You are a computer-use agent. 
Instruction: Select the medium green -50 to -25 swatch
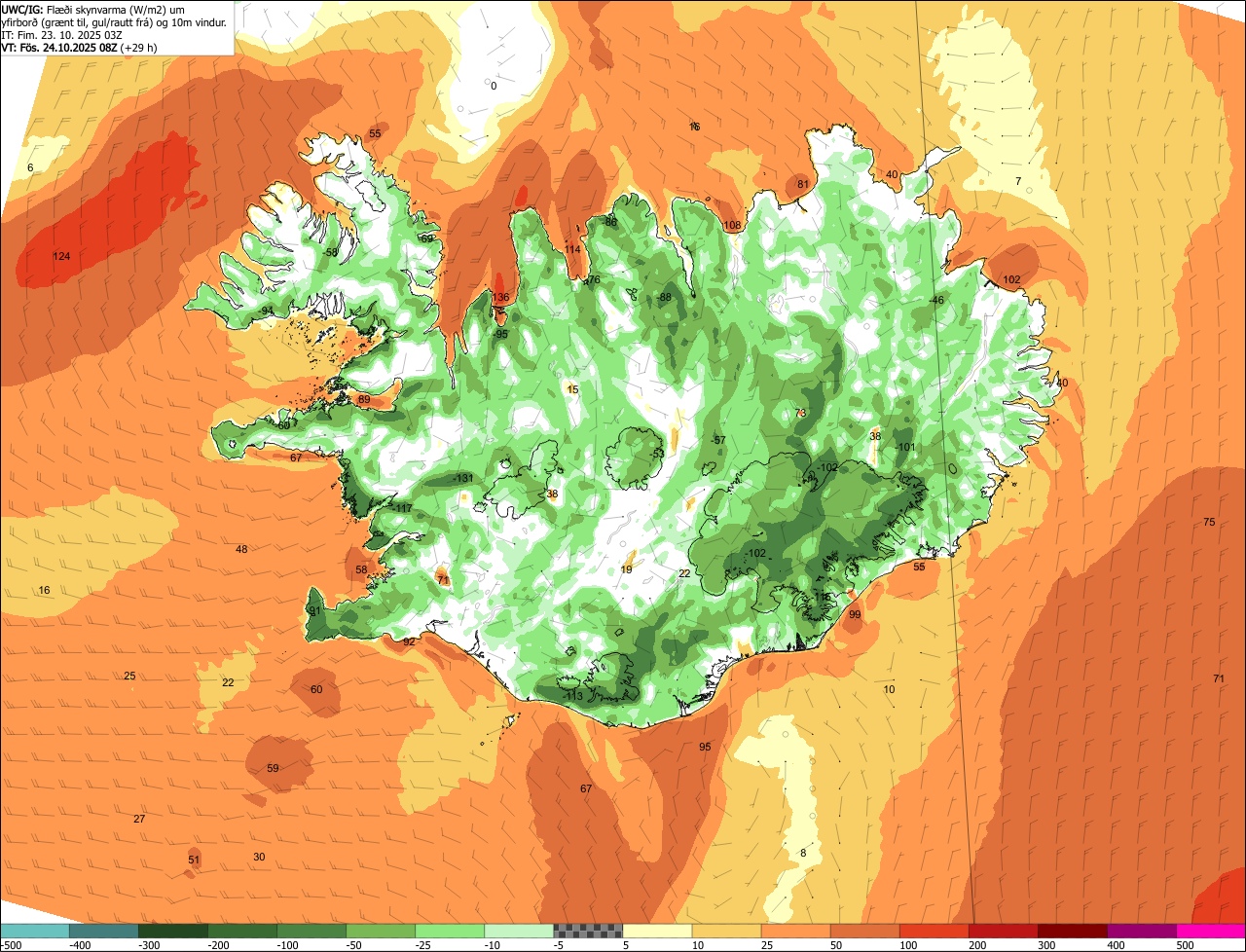pos(380,931)
